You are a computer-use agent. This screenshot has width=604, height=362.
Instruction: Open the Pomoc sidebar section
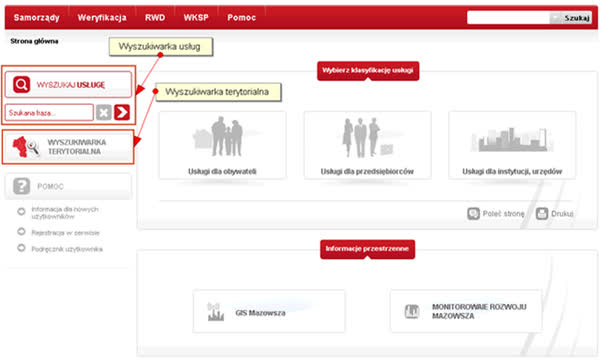coord(68,186)
